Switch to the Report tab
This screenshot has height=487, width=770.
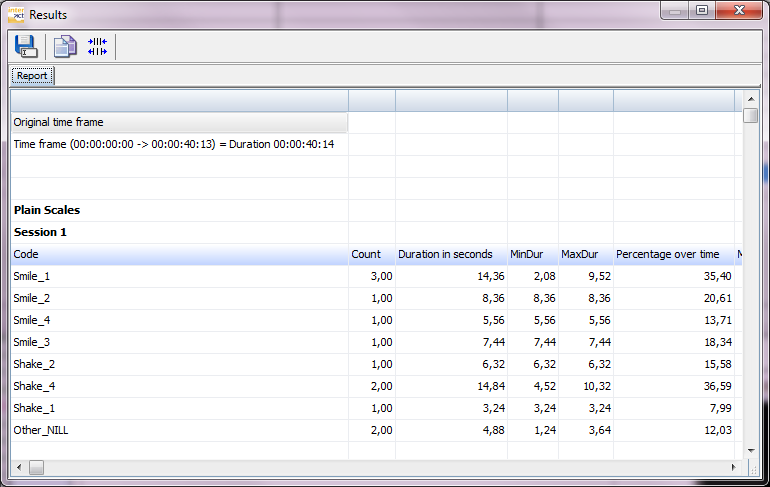pyautogui.click(x=32, y=76)
